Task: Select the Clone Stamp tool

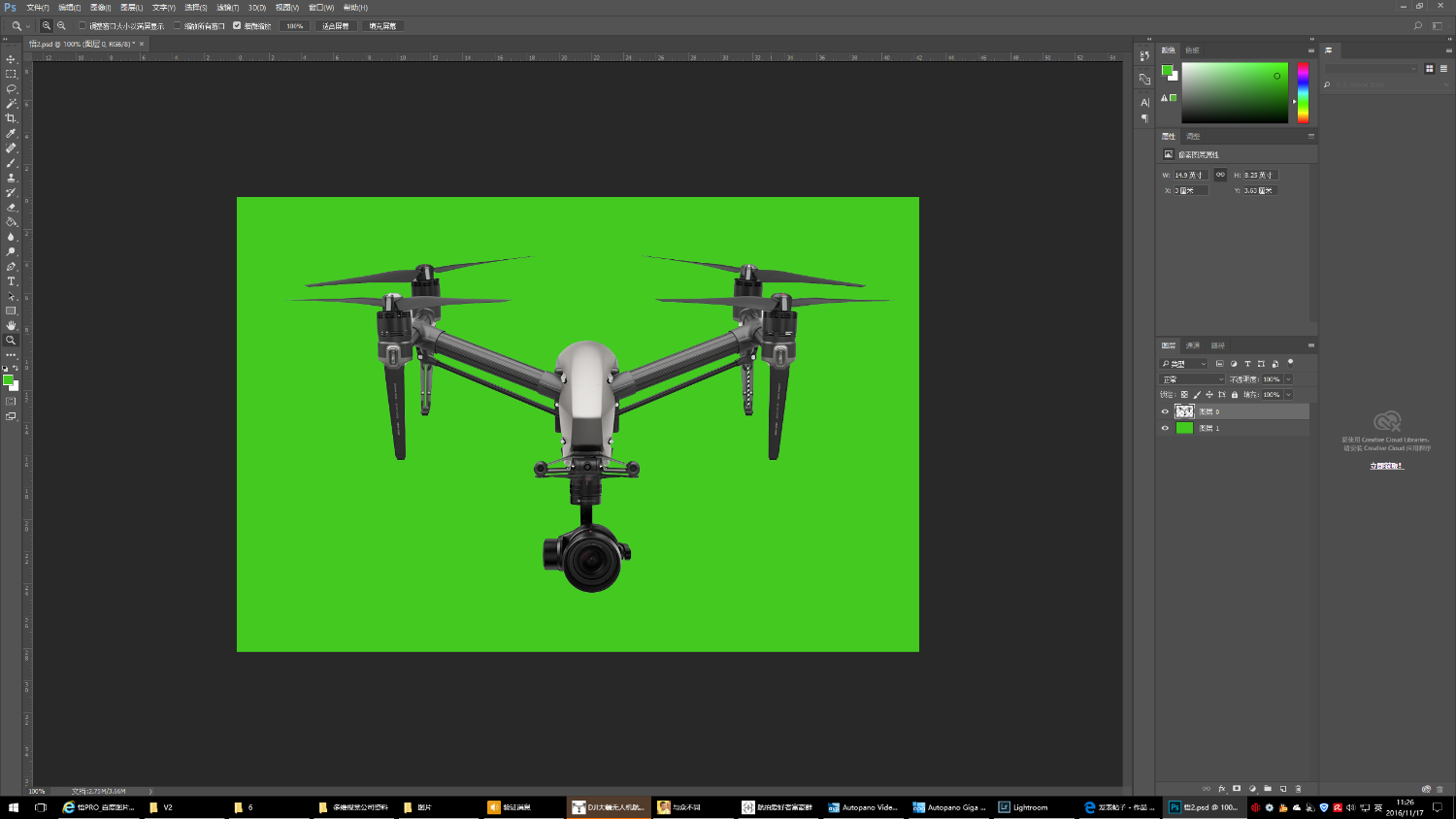Action: [x=11, y=178]
